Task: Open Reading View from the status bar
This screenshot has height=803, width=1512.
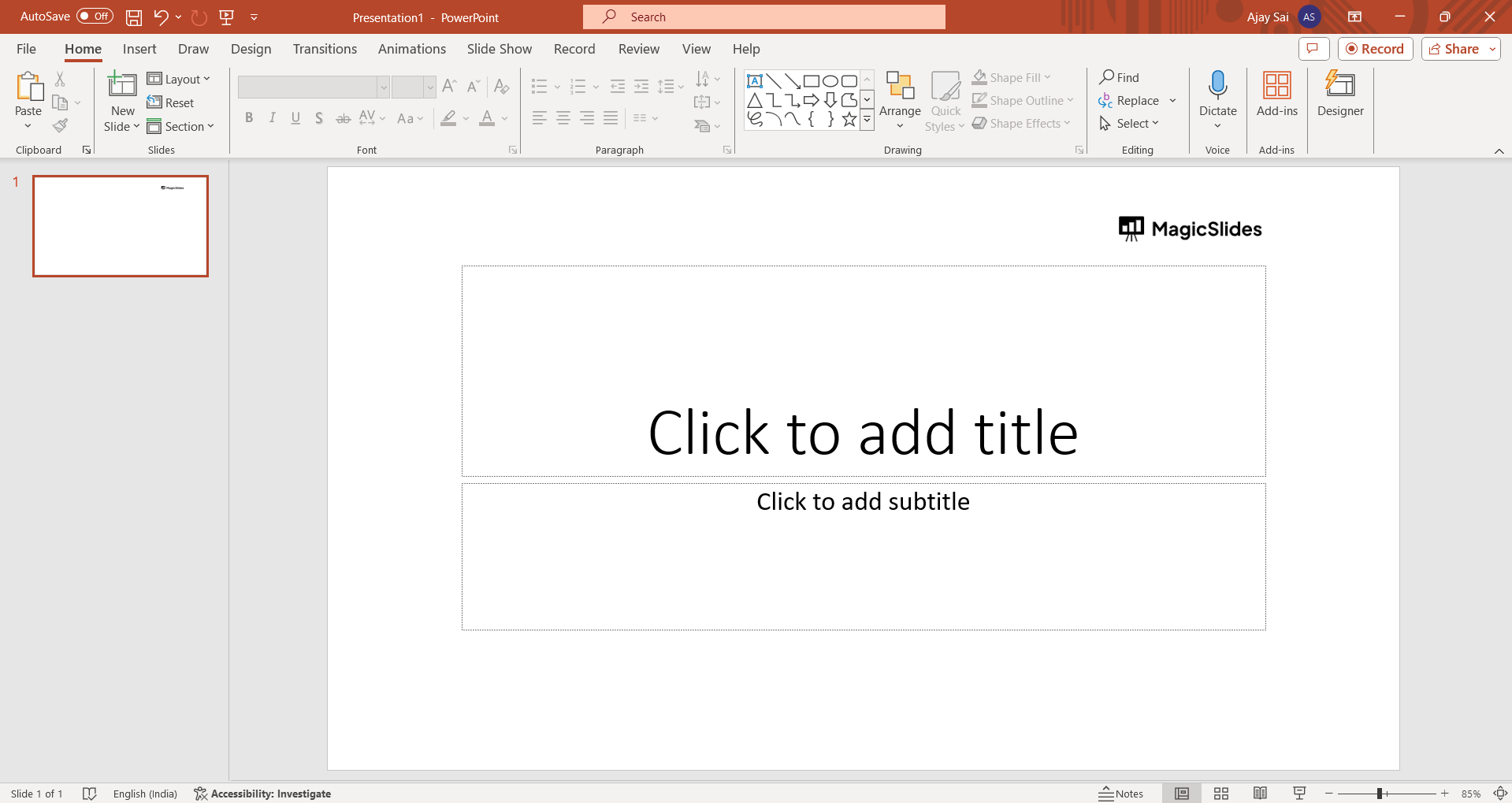Action: [x=1260, y=794]
